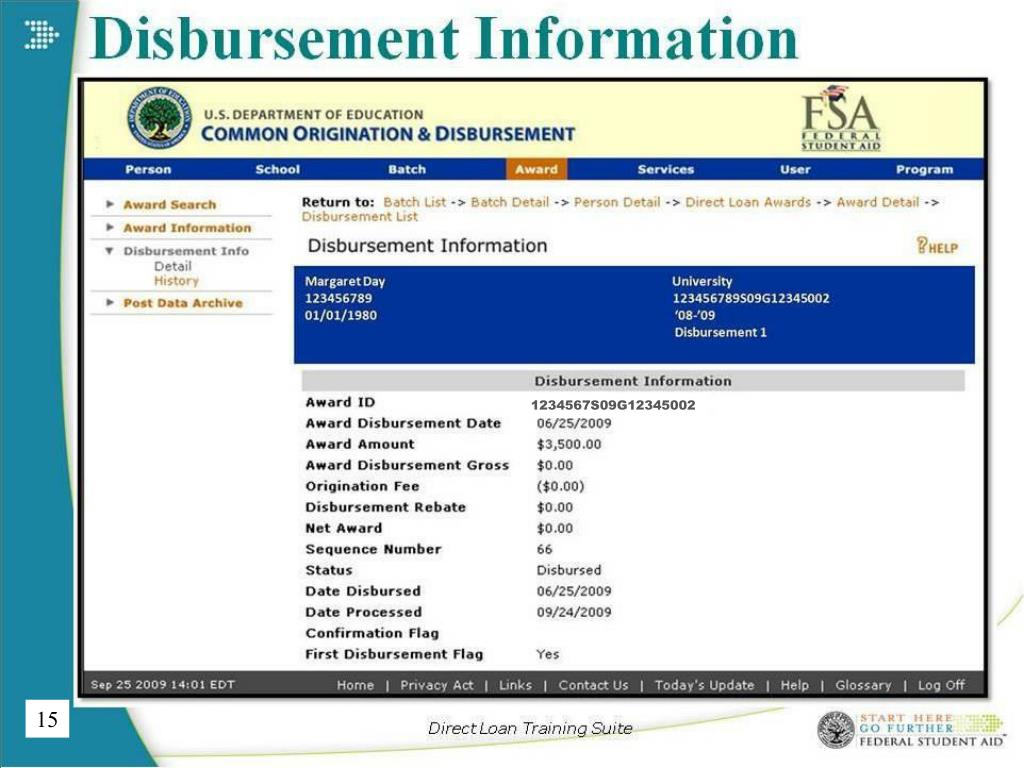Select the Award tab
Image resolution: width=1024 pixels, height=768 pixels.
pos(536,169)
